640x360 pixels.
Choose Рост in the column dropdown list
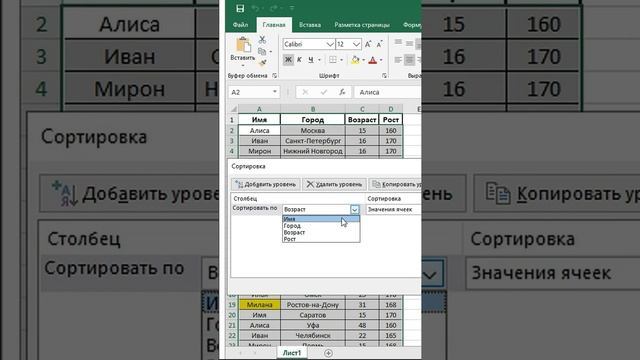[x=321, y=239]
